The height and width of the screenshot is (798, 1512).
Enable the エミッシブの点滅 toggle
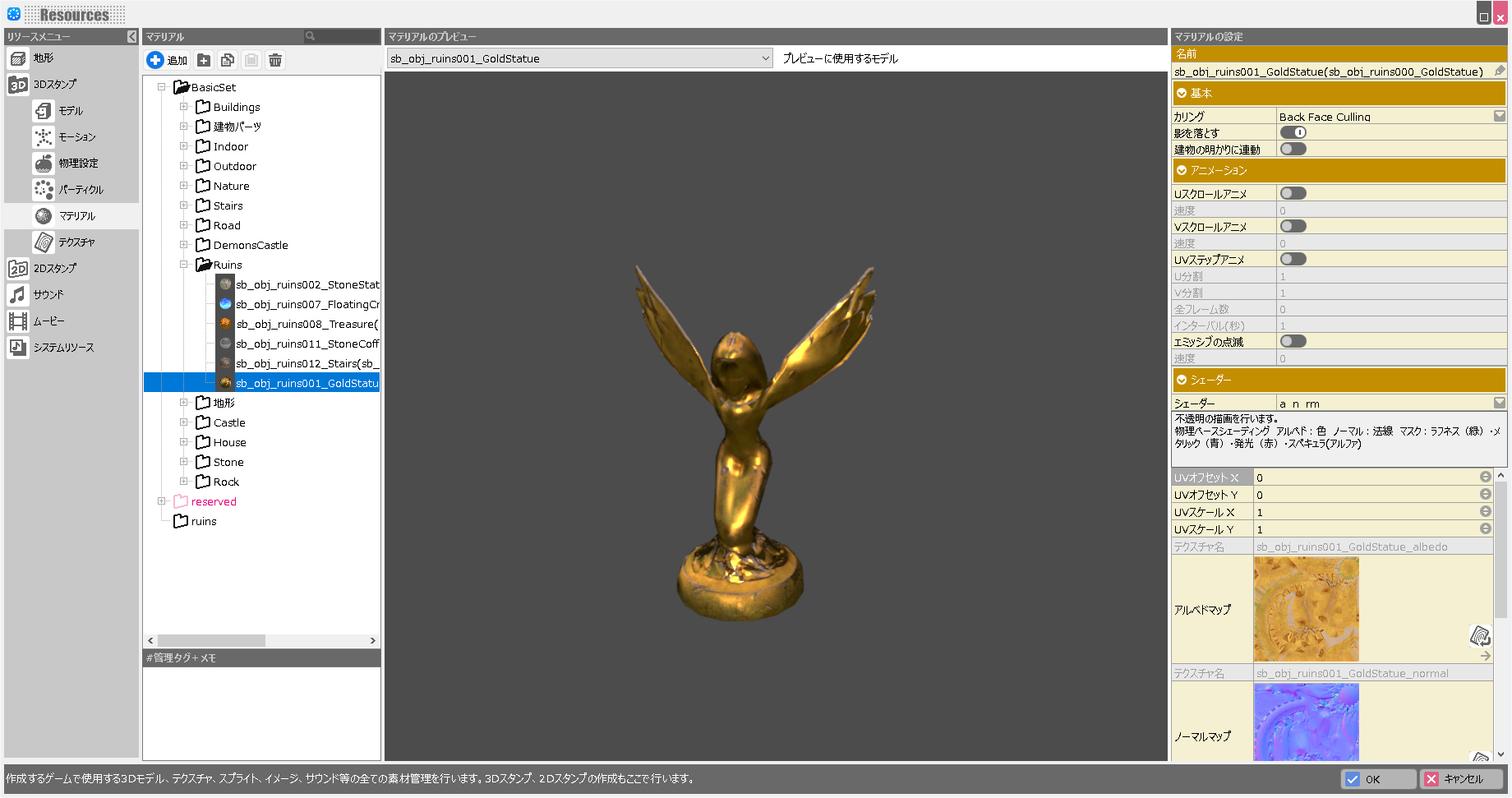click(1293, 342)
